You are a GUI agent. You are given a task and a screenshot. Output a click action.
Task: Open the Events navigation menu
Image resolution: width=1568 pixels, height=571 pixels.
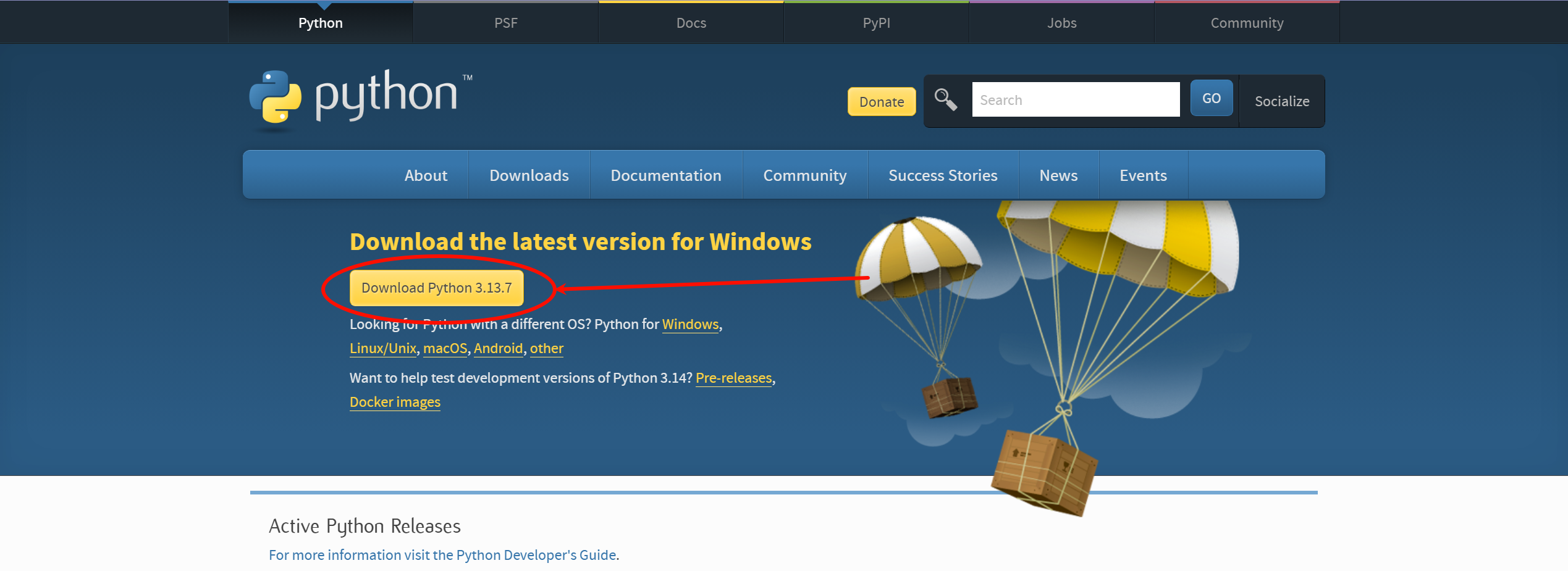1143,175
